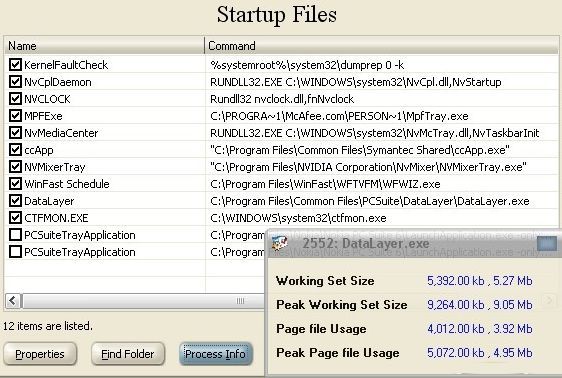Select the KernelFaultCheck row name
562x378 pixels.
(66, 65)
